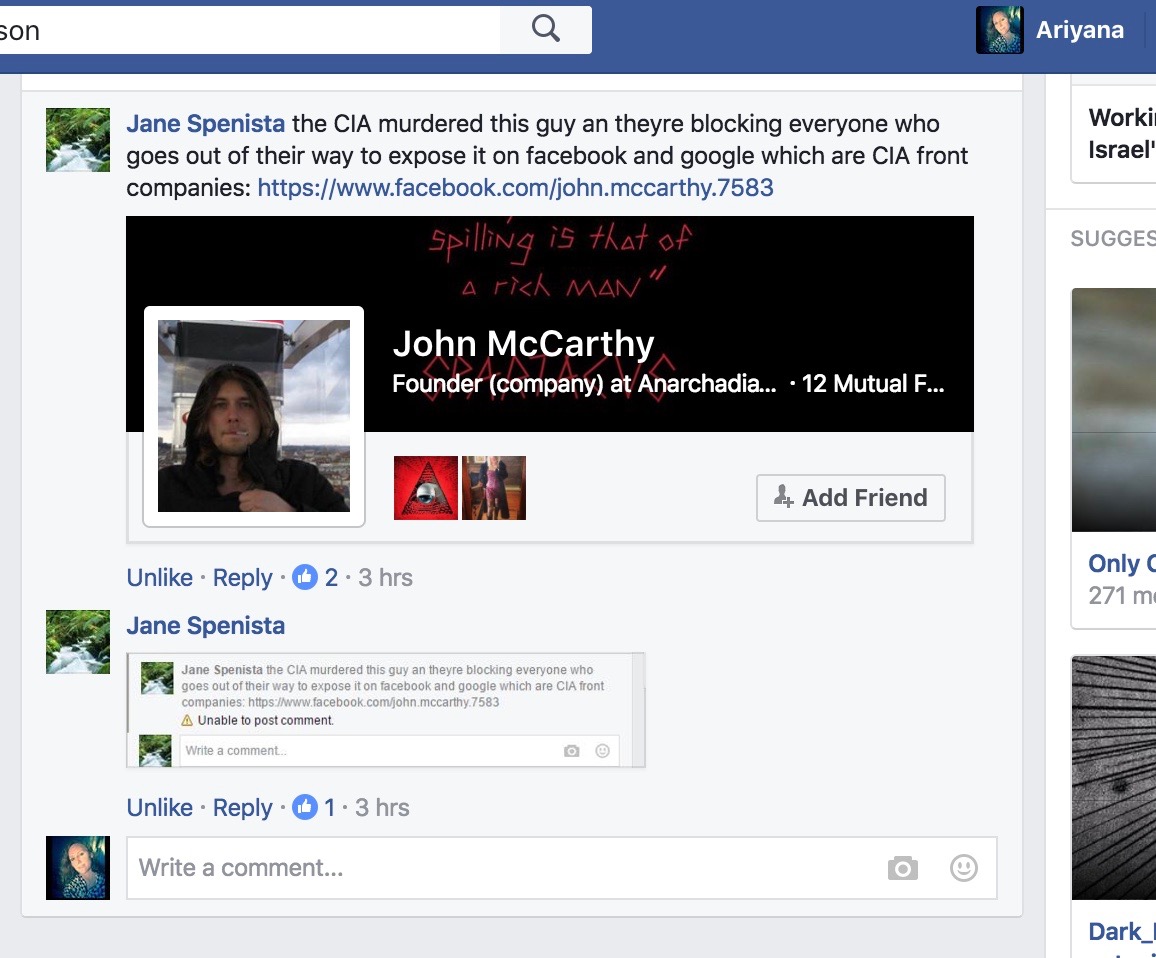Click the search magnifier button
The height and width of the screenshot is (958, 1156).
pyautogui.click(x=546, y=29)
